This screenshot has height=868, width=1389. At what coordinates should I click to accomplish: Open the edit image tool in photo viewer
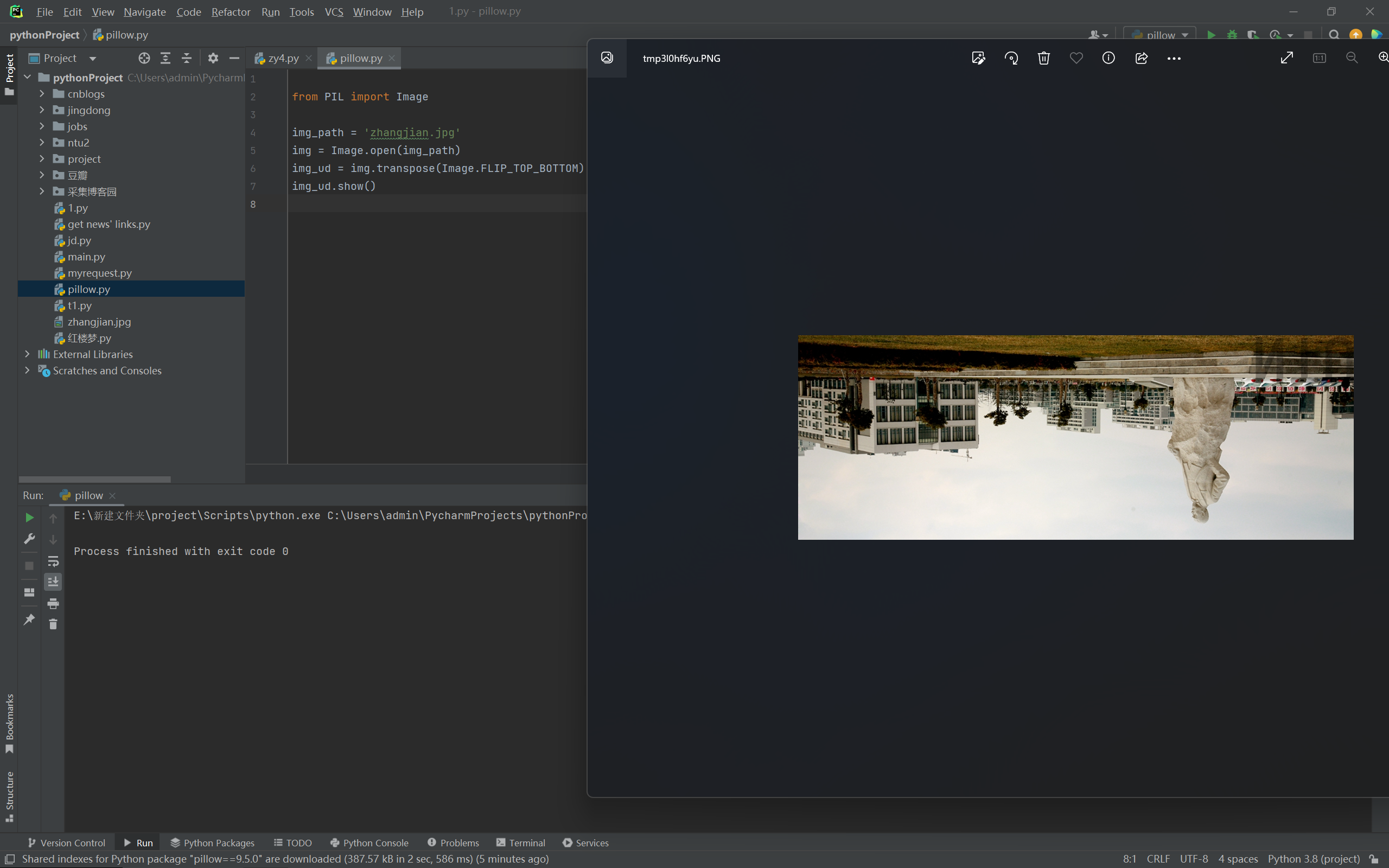pyautogui.click(x=978, y=58)
